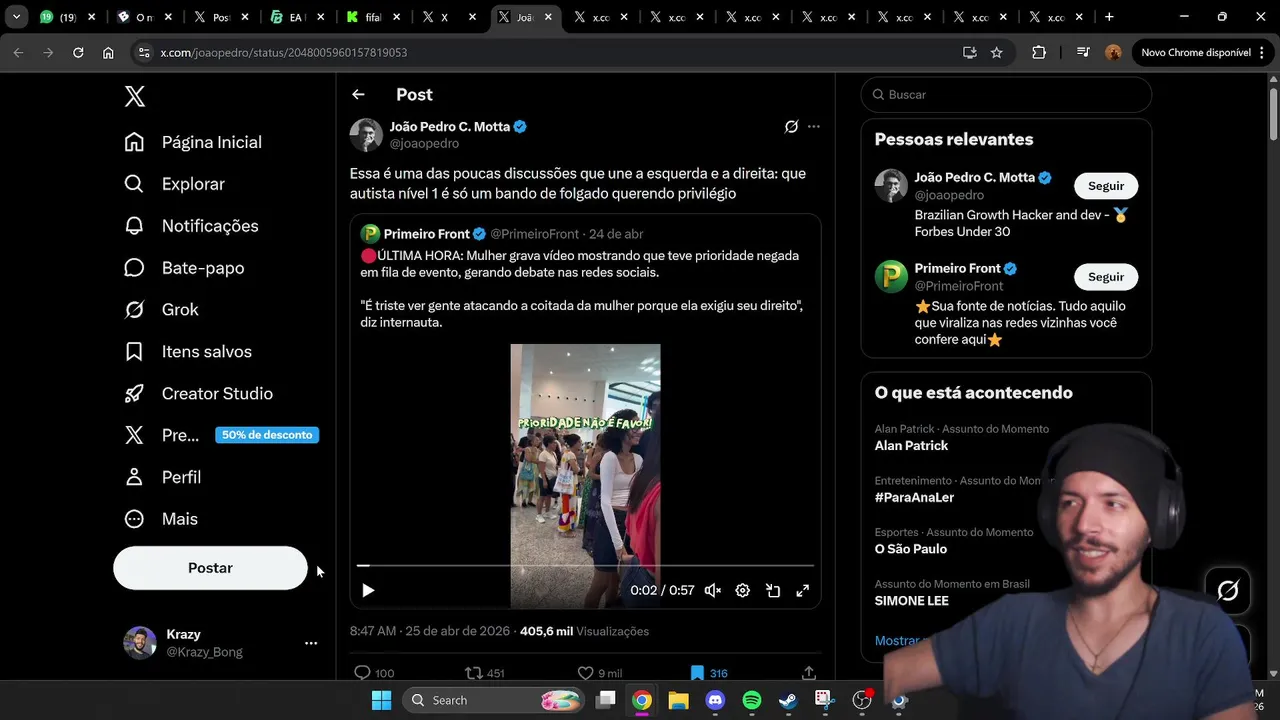Open Grok icon in sidebar
1280x720 pixels.
134,310
